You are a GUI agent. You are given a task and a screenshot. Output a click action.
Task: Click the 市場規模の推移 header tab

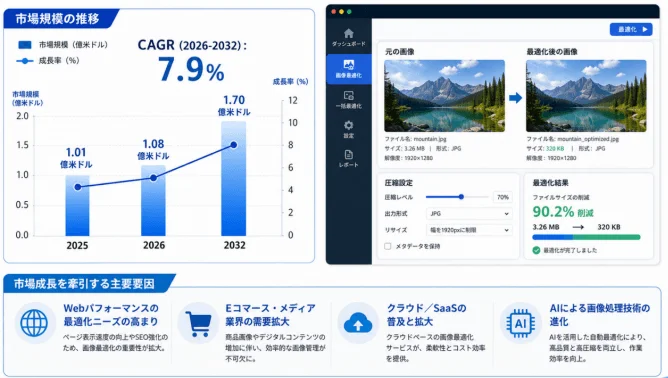(x=61, y=19)
